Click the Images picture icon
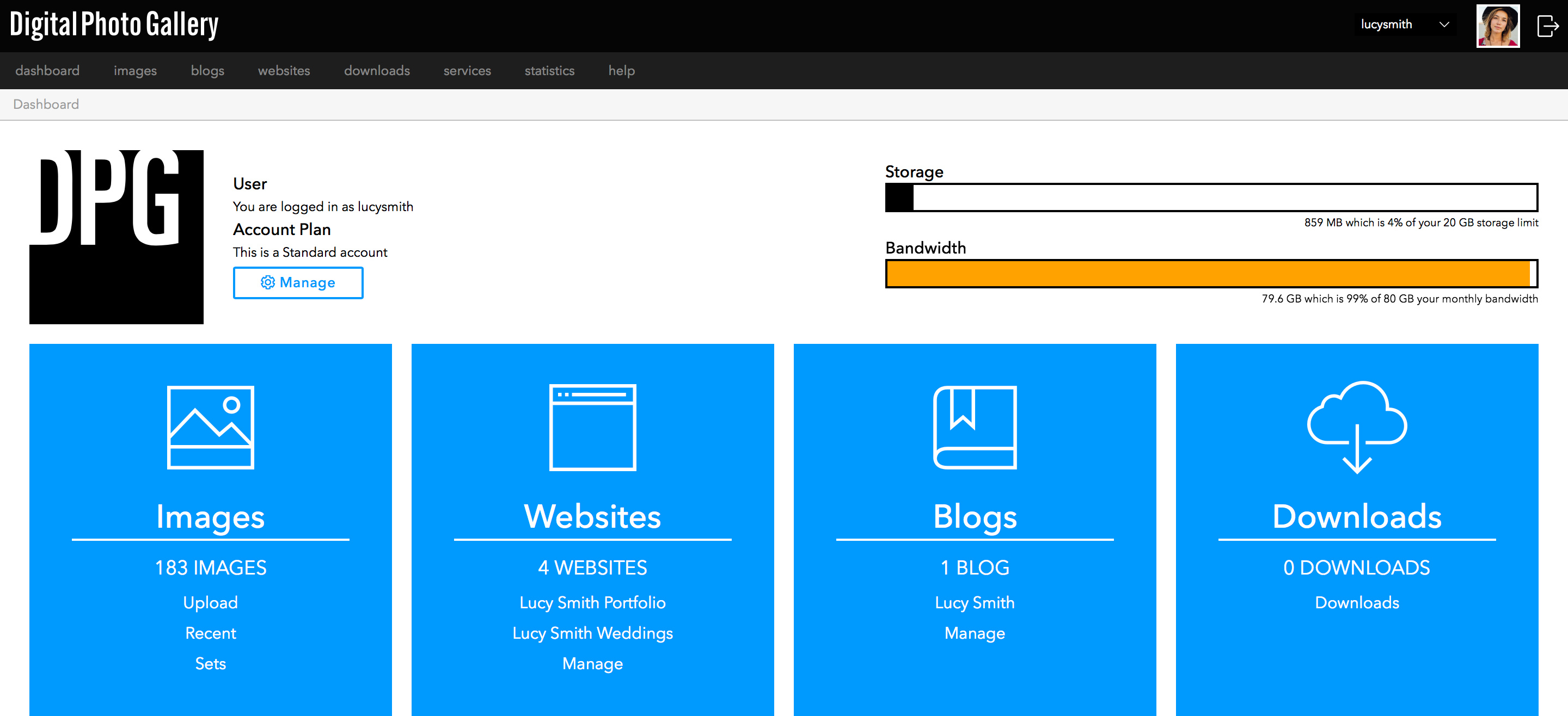The height and width of the screenshot is (716, 1568). (x=211, y=427)
